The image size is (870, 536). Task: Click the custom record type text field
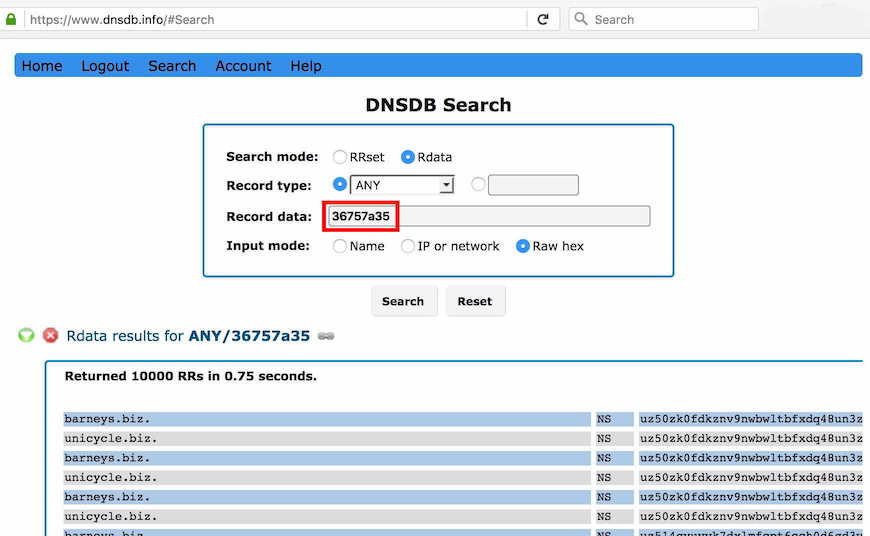tap(533, 185)
